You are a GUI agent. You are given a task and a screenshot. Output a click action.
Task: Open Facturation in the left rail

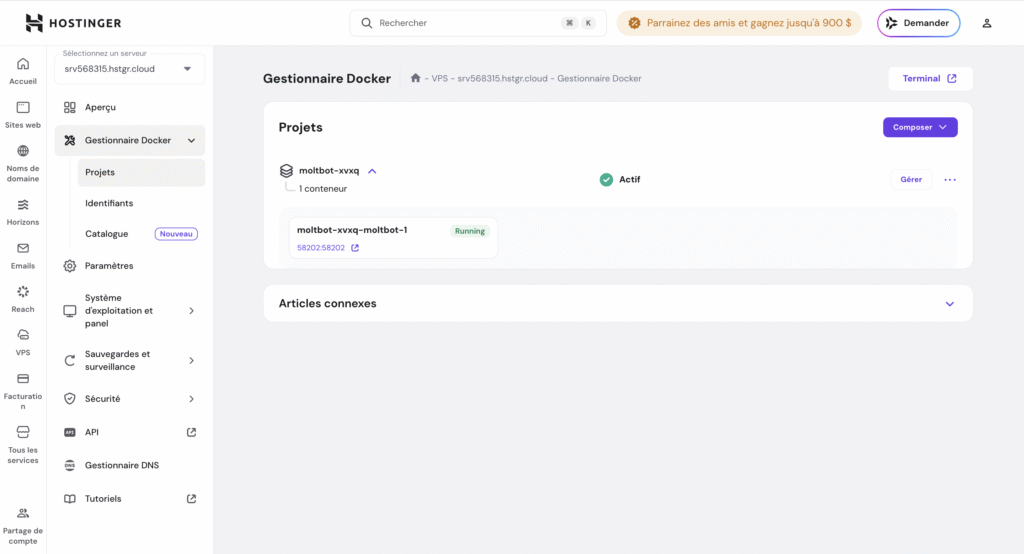click(x=23, y=391)
